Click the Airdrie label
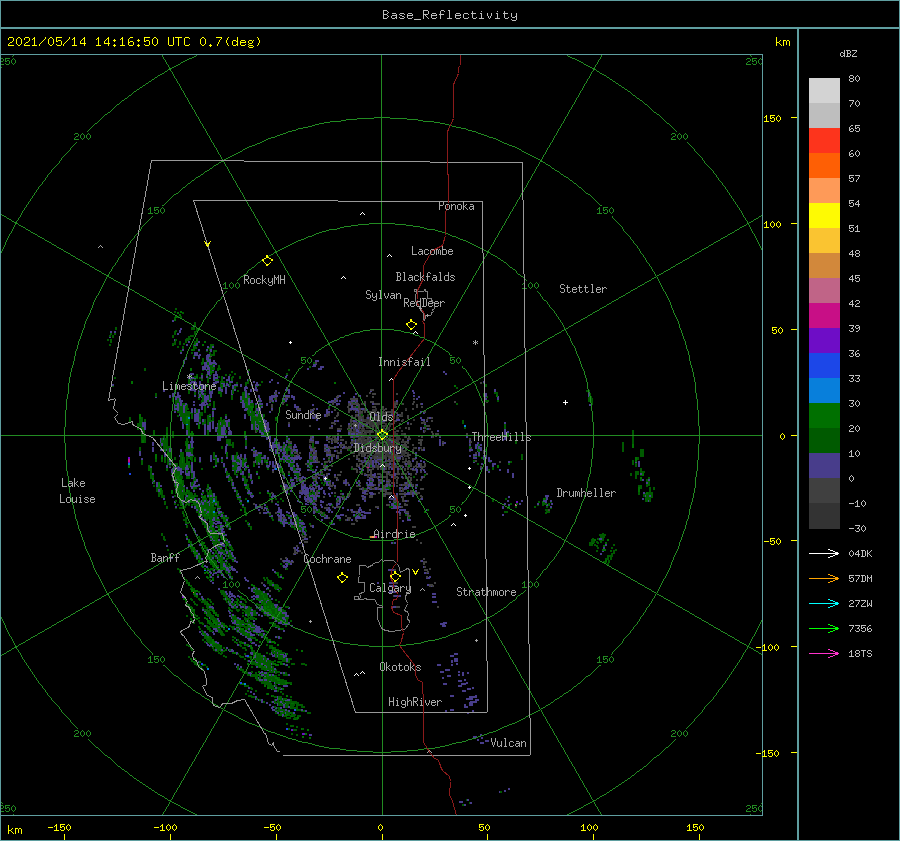900x841 pixels. coord(394,534)
